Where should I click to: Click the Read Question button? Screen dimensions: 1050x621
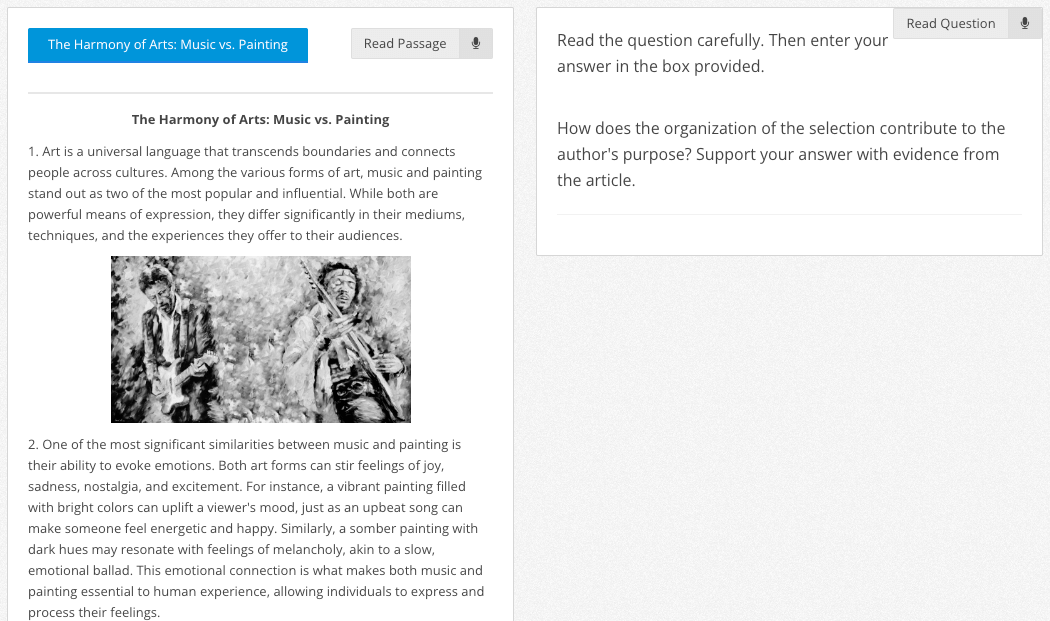click(x=951, y=23)
